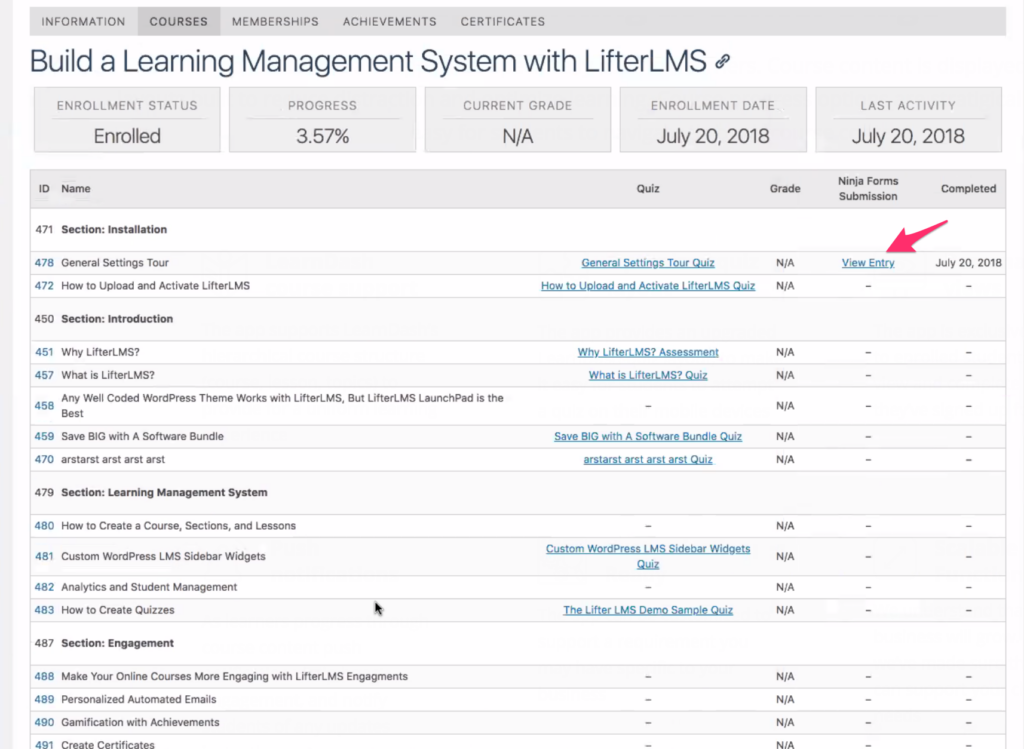Click lesson ID 488 link
This screenshot has width=1024, height=749.
(44, 677)
